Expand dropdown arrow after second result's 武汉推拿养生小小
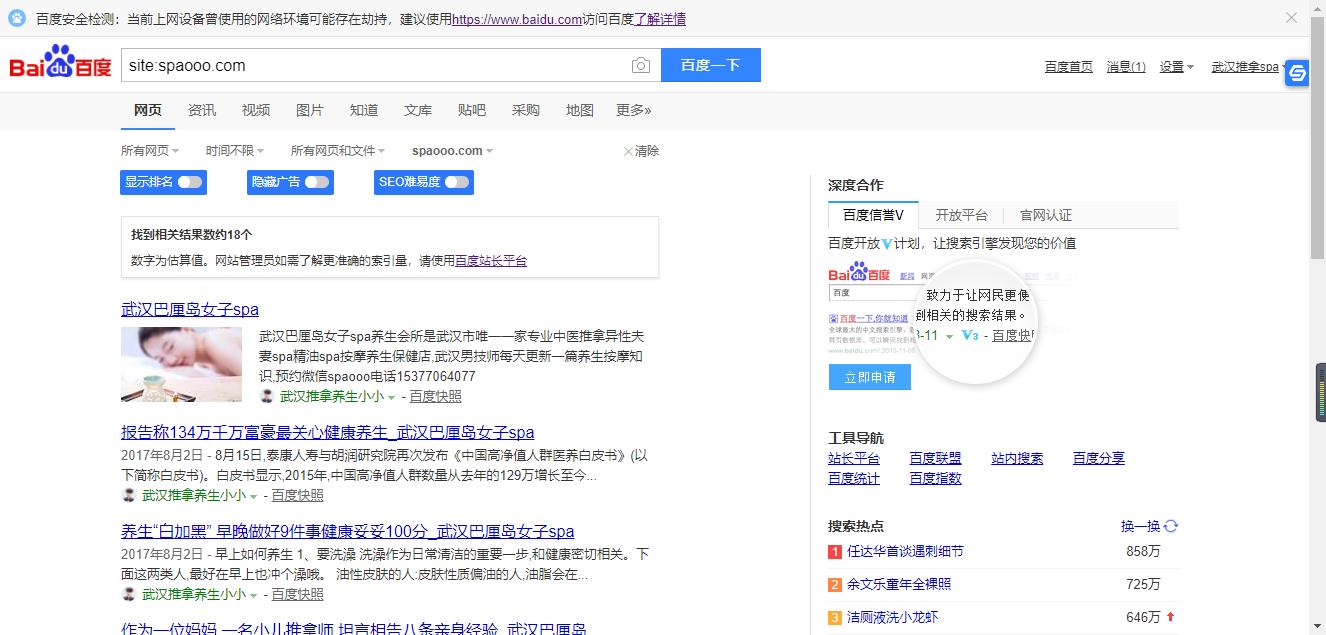This screenshot has width=1326, height=635. click(254, 496)
